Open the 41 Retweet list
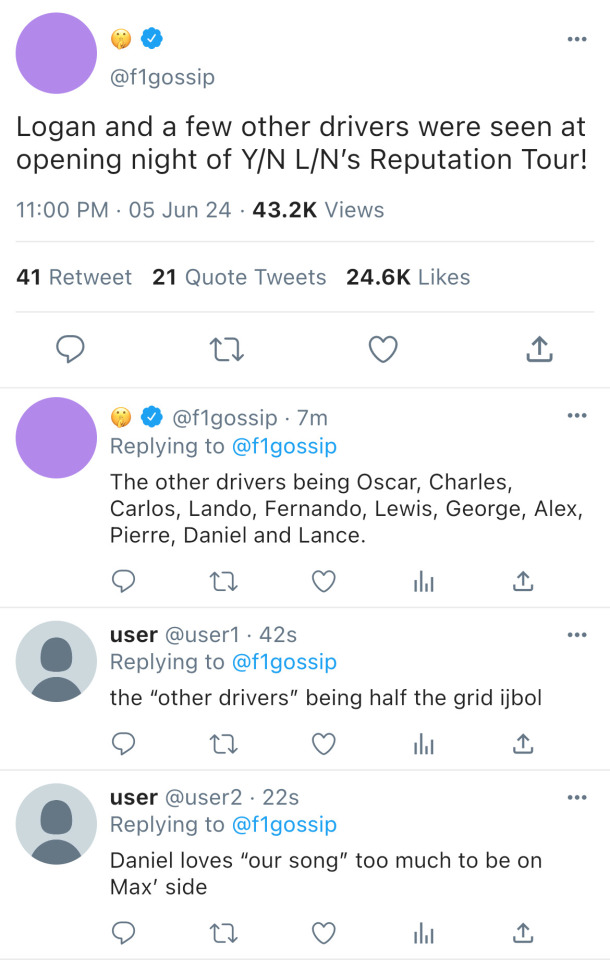The height and width of the screenshot is (960, 610). tap(74, 277)
